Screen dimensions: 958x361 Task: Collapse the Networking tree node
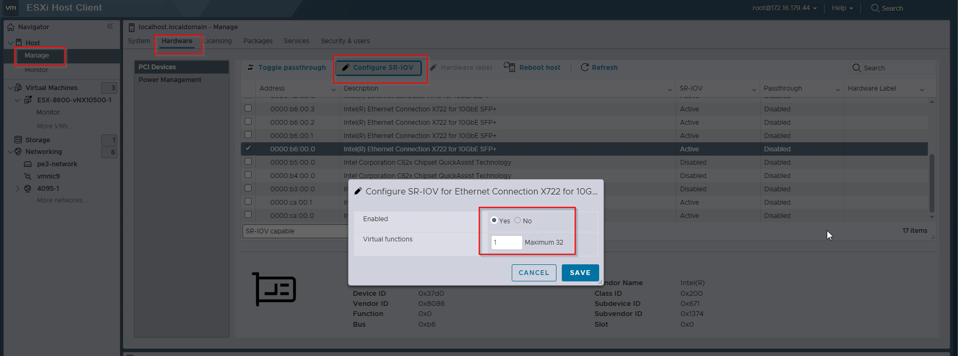pos(10,151)
